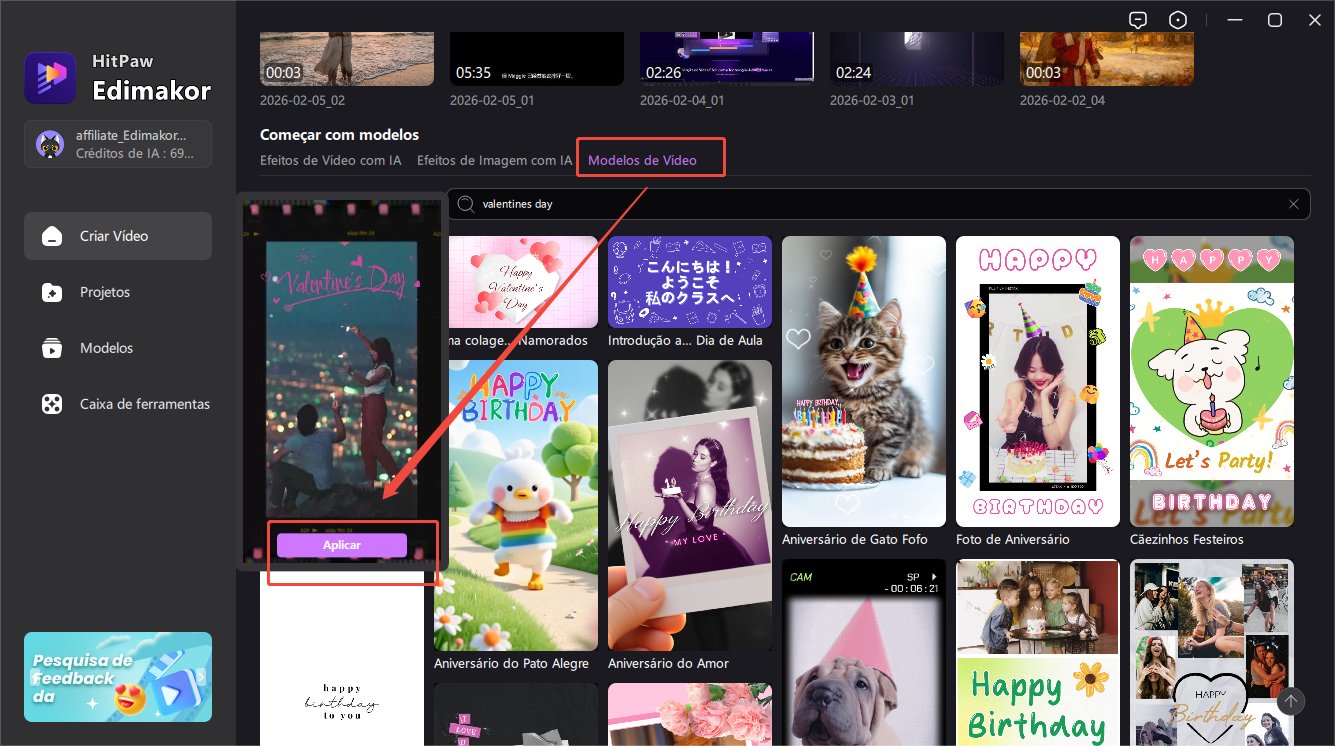1335x746 pixels.
Task: Select the Aniversário de Gato Fofo template
Action: tap(863, 382)
